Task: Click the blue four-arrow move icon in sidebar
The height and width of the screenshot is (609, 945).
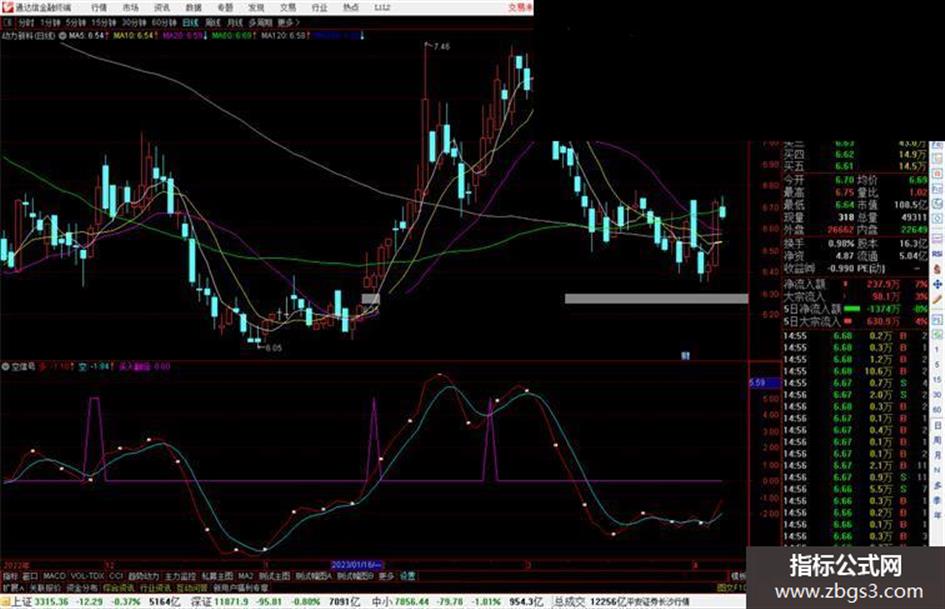Action: [937, 283]
